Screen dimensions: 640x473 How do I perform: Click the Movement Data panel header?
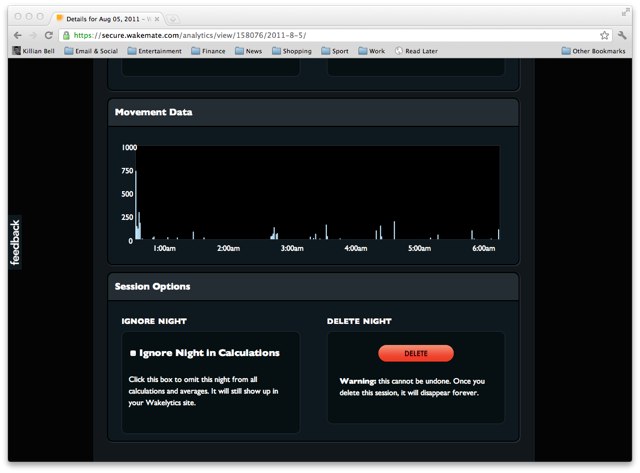pyautogui.click(x=313, y=112)
